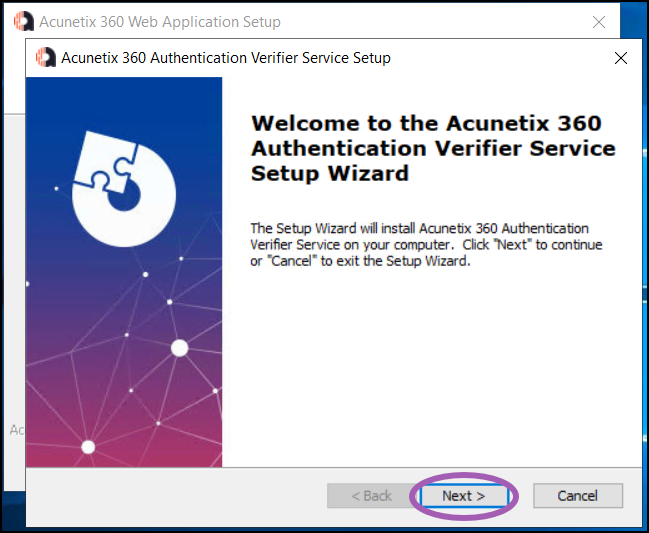Click the Acunetix icon in Web Application Setup title bar
The height and width of the screenshot is (533, 649).
tap(23, 21)
